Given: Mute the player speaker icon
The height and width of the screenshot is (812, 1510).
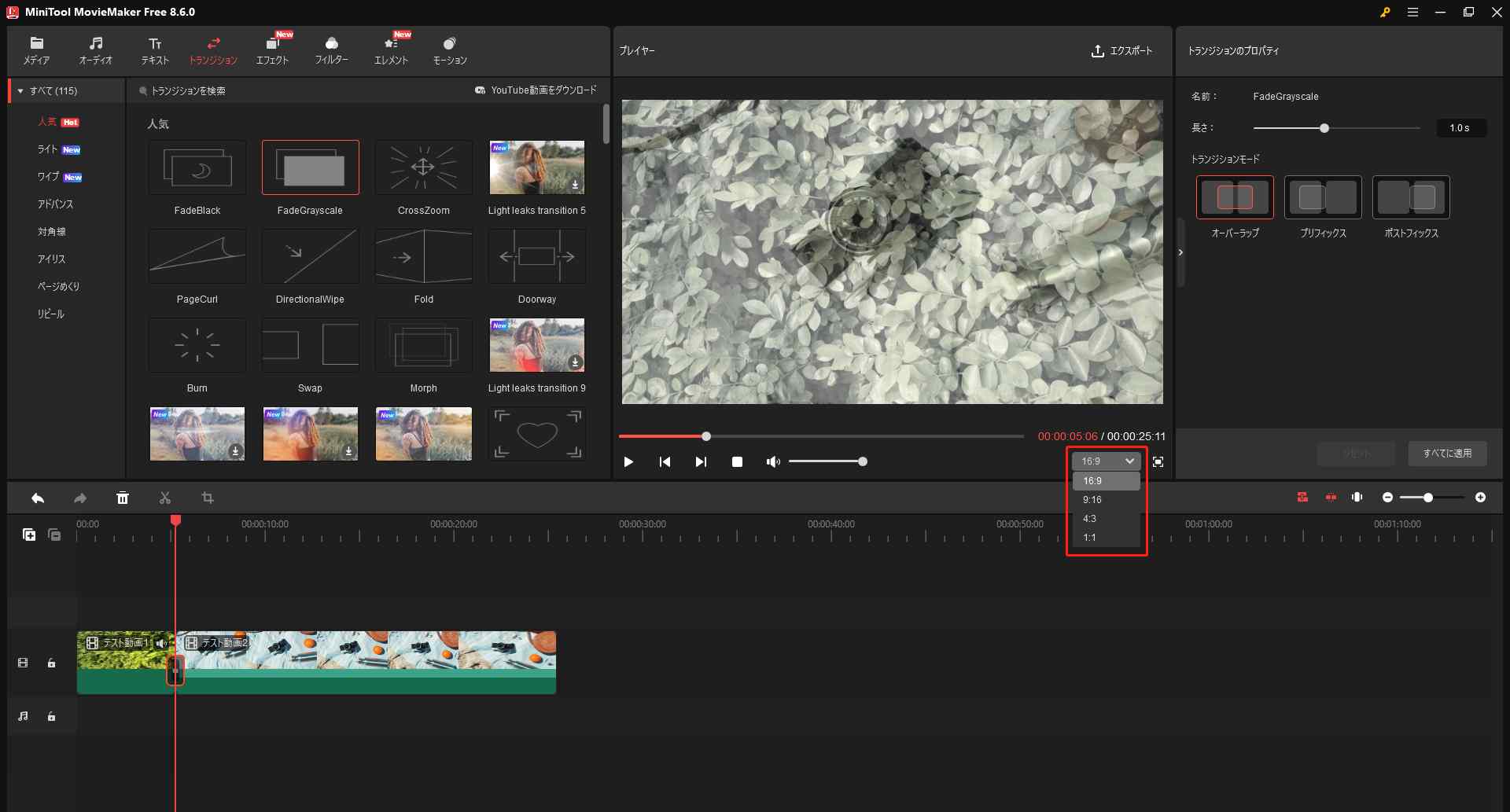Looking at the screenshot, I should [x=772, y=461].
